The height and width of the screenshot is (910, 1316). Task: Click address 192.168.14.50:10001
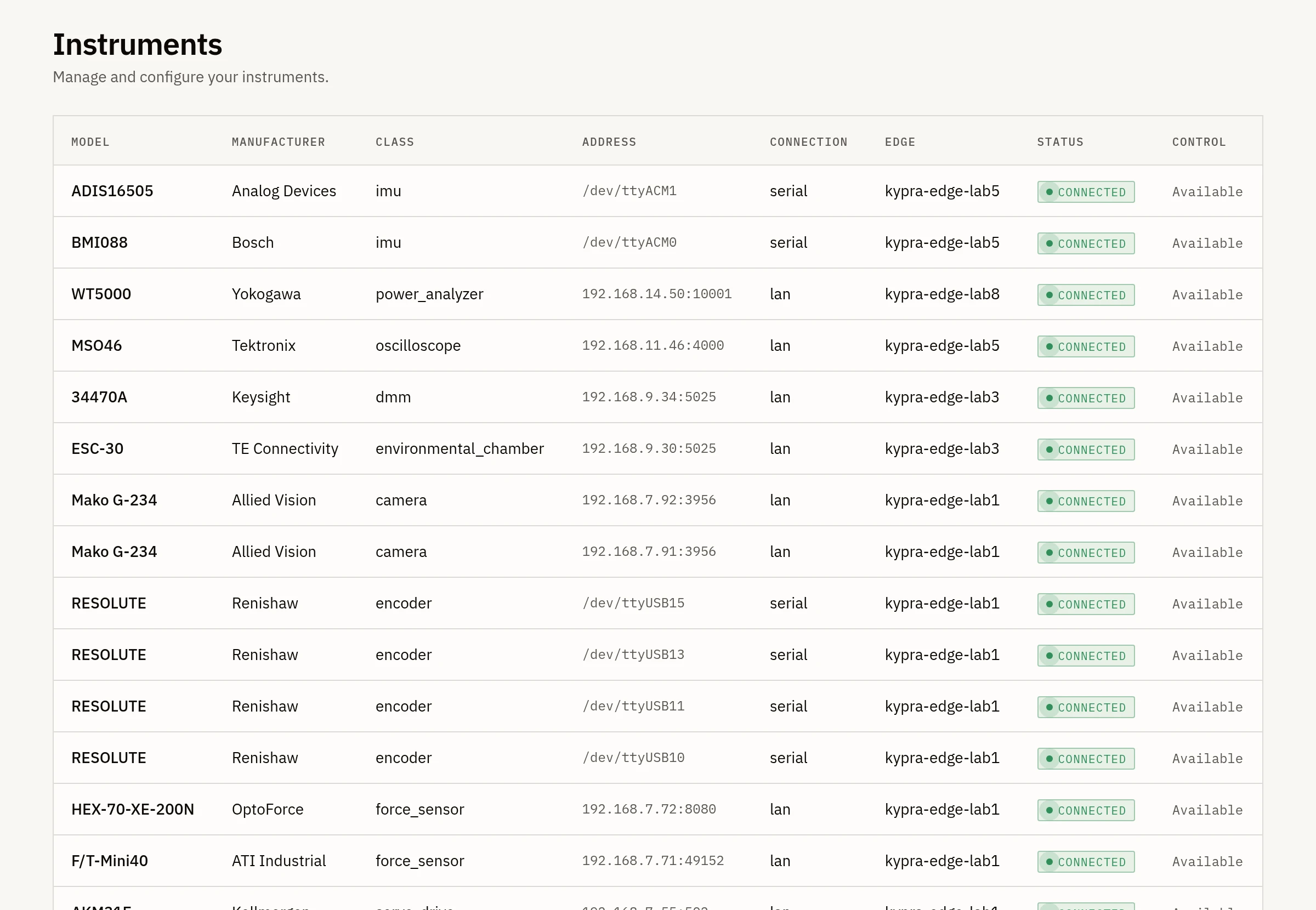[x=656, y=294]
